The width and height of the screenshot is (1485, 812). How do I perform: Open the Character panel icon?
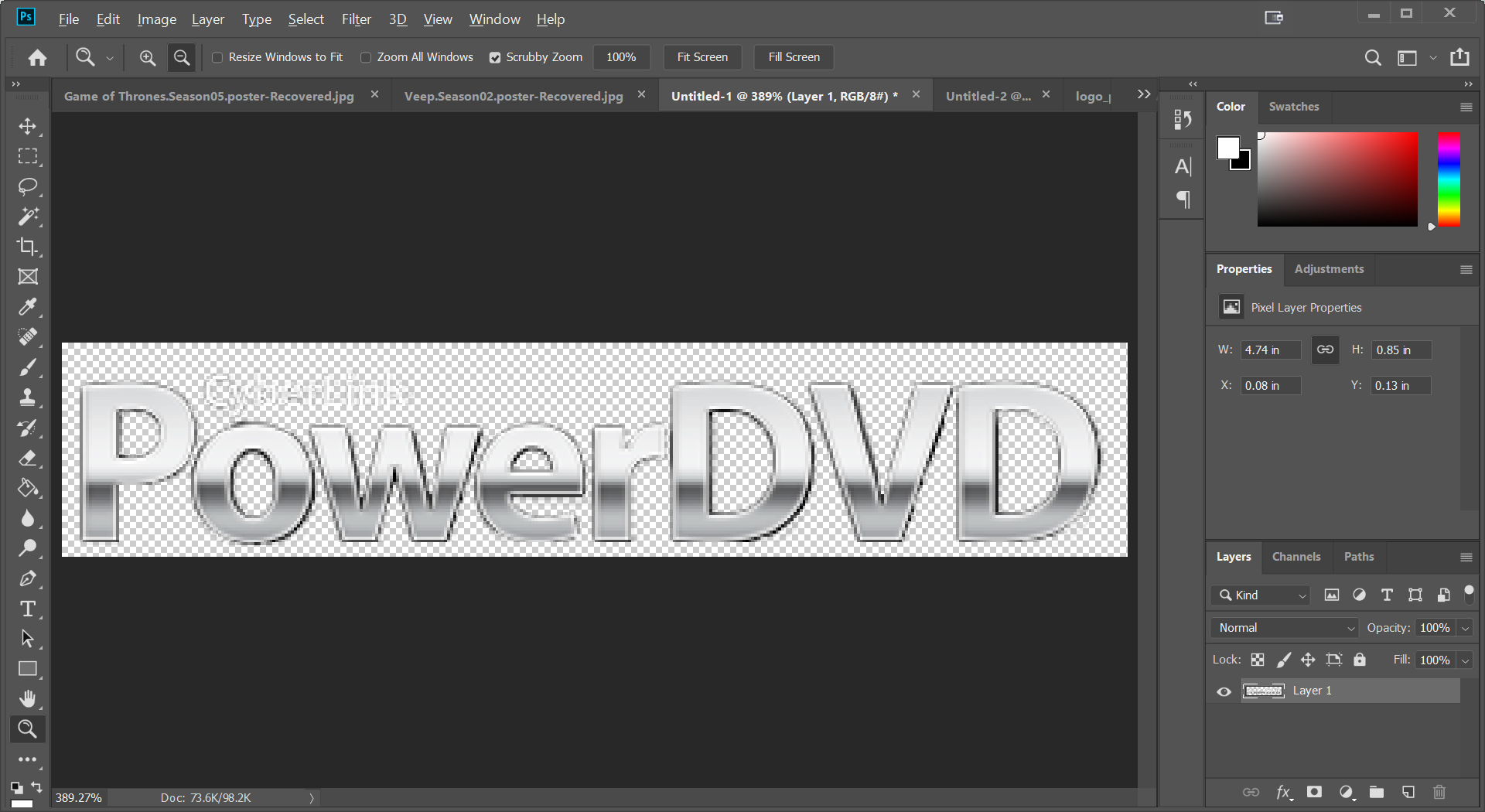pyautogui.click(x=1183, y=166)
